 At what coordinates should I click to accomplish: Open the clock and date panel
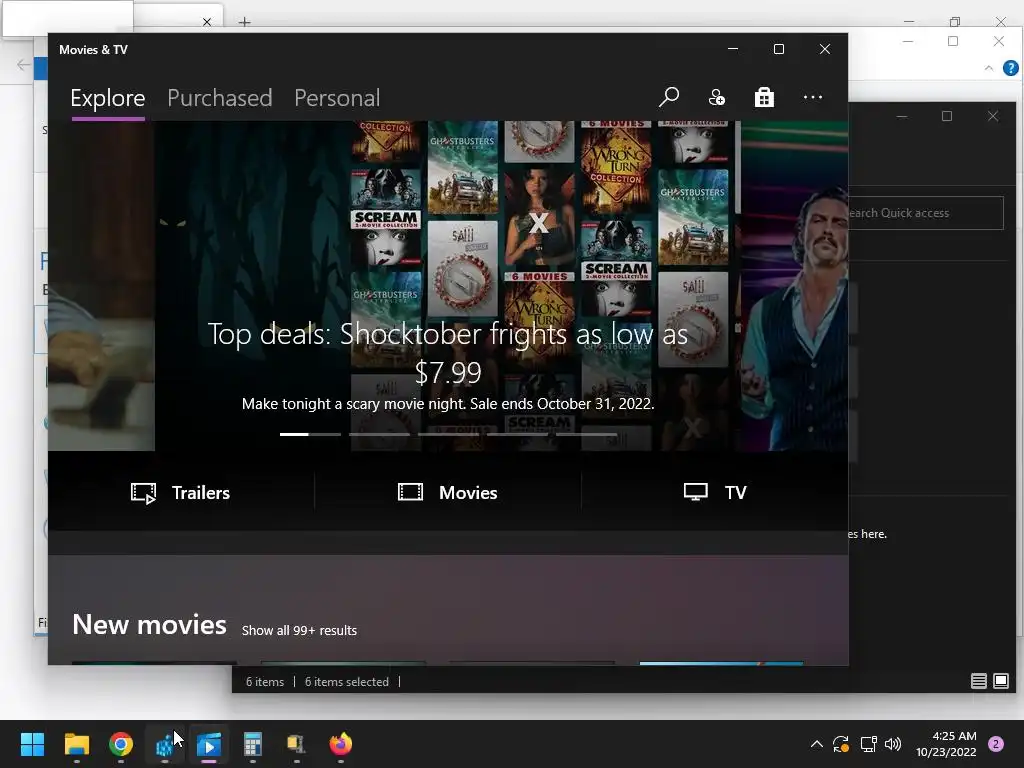(946, 744)
